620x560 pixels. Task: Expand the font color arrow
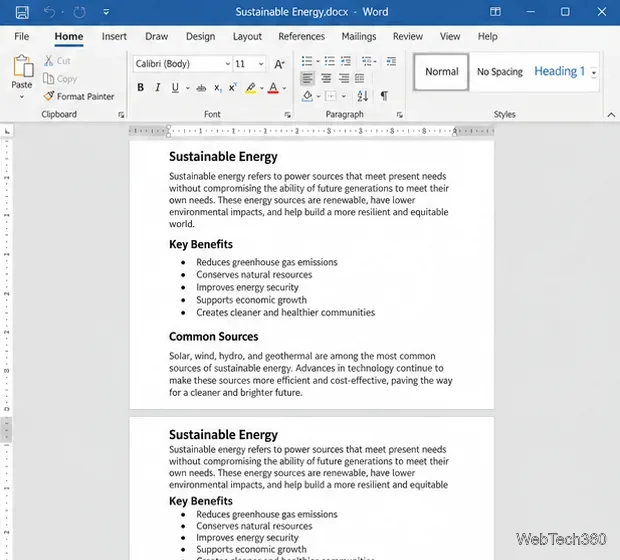pyautogui.click(x=284, y=88)
